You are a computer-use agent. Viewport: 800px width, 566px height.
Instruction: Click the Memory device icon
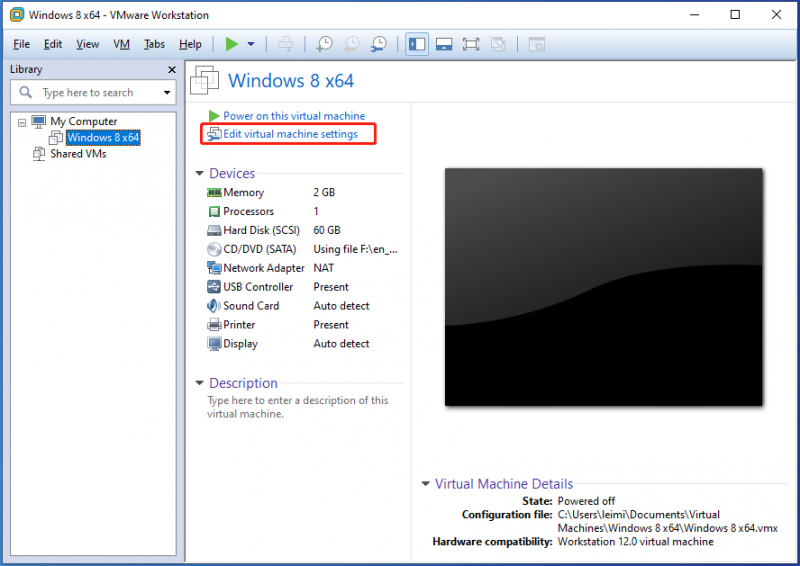pyautogui.click(x=214, y=192)
